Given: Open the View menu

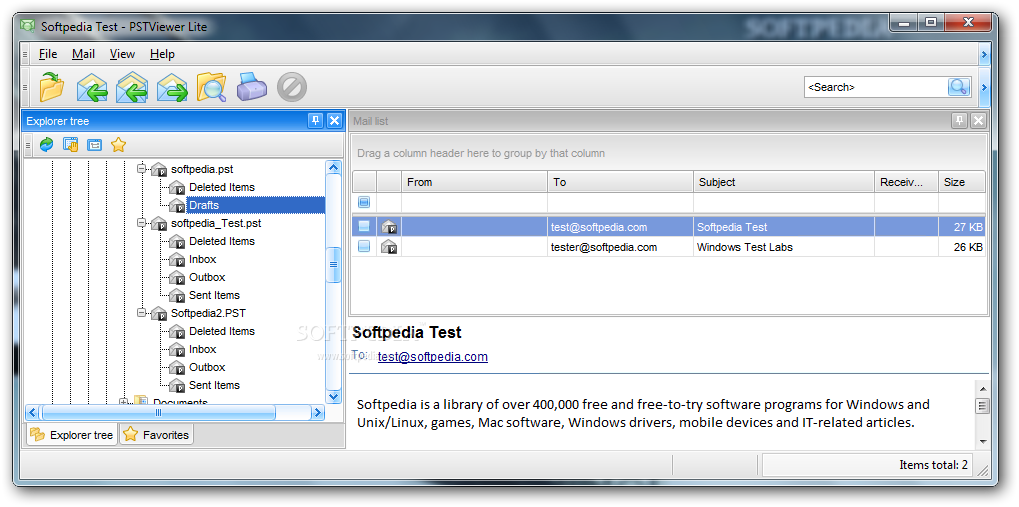Looking at the screenshot, I should click(122, 55).
